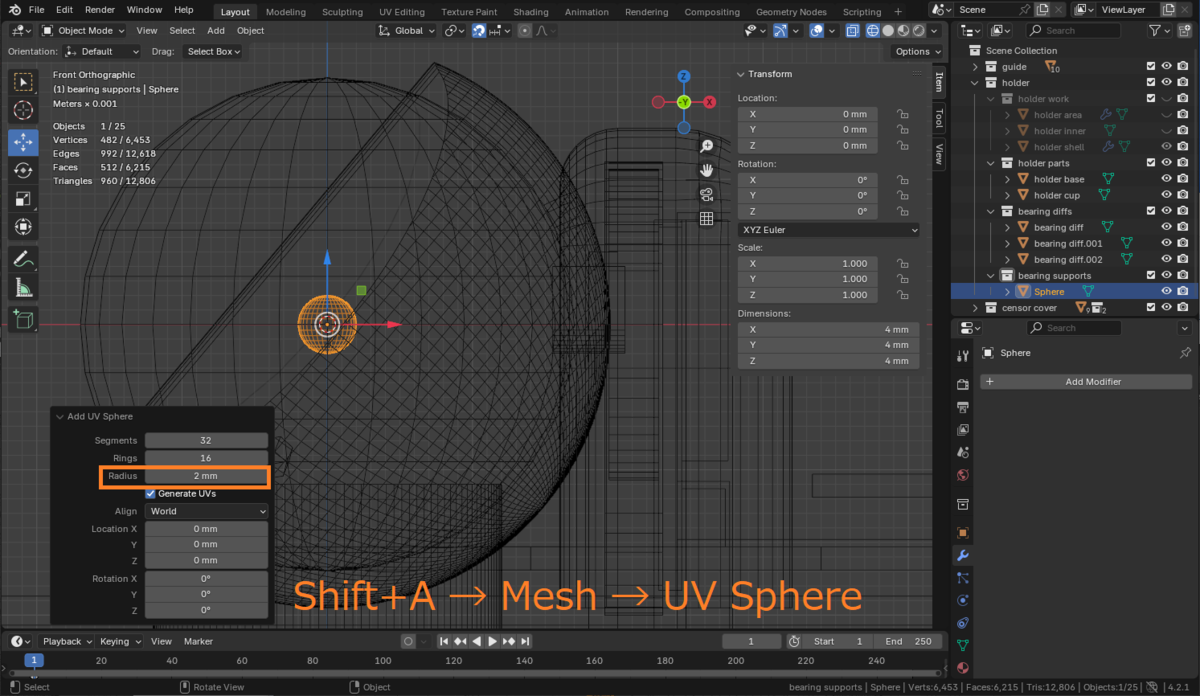Switch orthographic/perspective grid icon

click(706, 218)
